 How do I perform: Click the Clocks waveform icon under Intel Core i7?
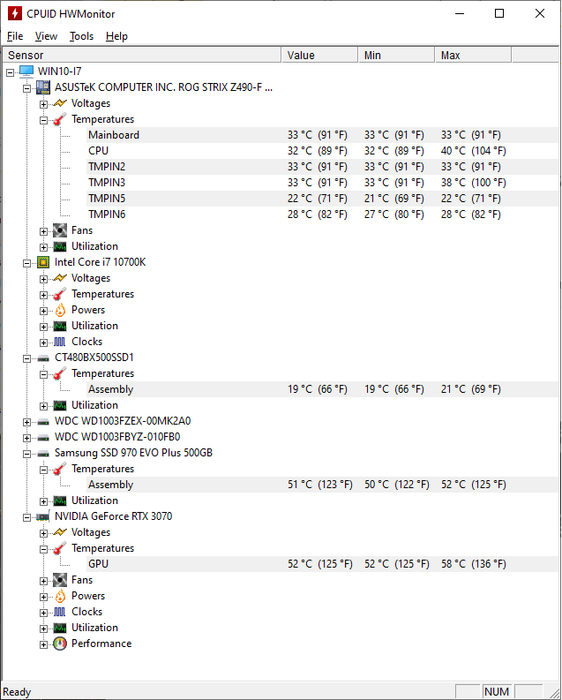tap(60, 342)
